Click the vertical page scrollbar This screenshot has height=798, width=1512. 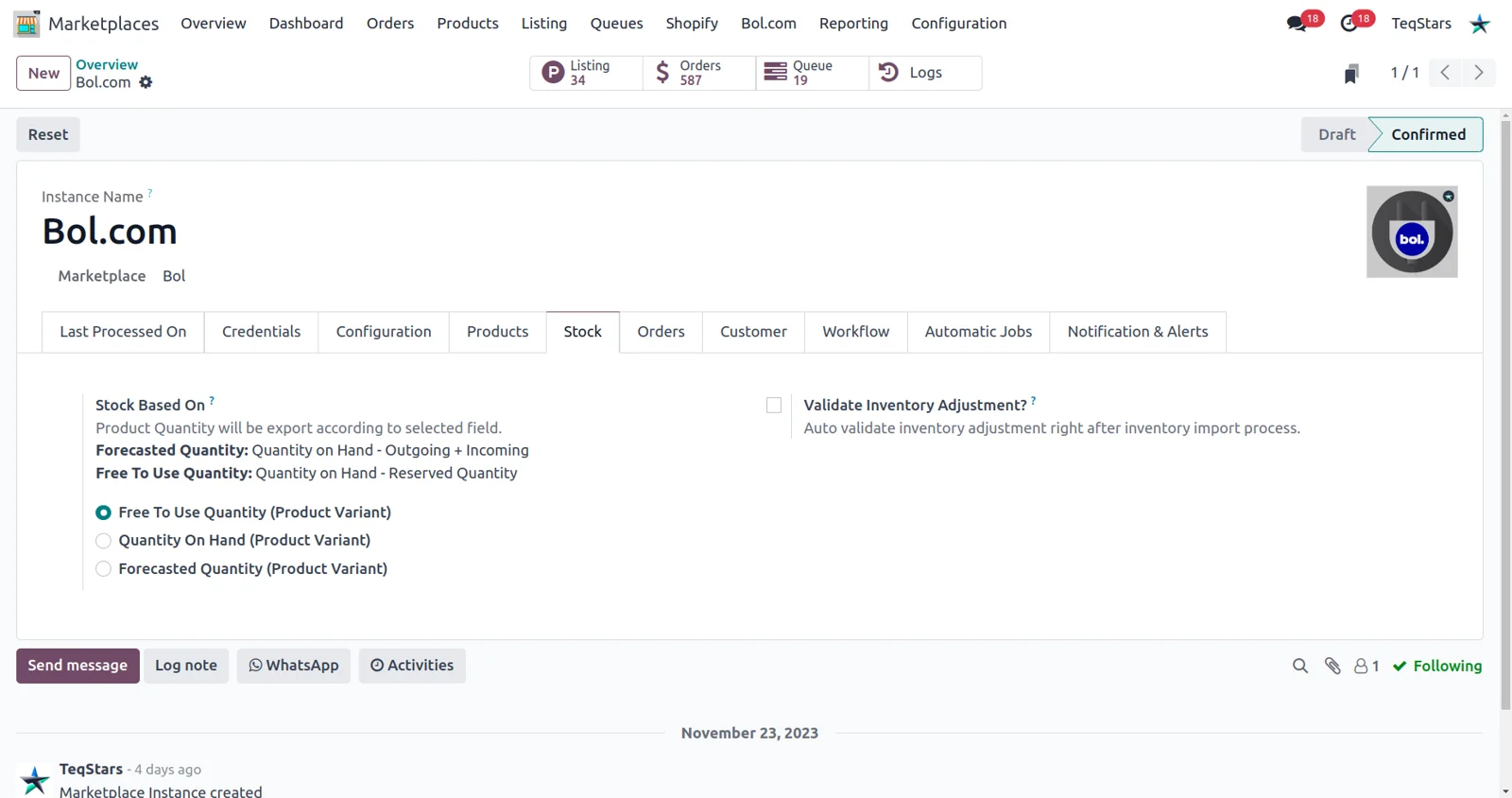coord(1505,416)
